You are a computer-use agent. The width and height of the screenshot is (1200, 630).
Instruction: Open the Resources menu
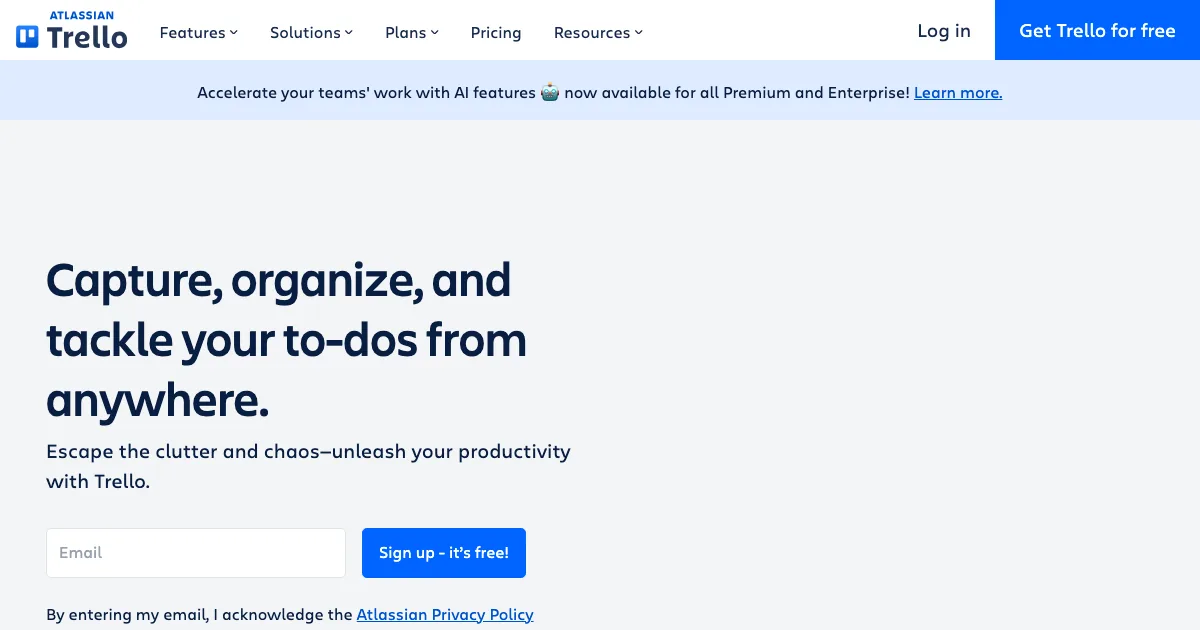click(592, 33)
